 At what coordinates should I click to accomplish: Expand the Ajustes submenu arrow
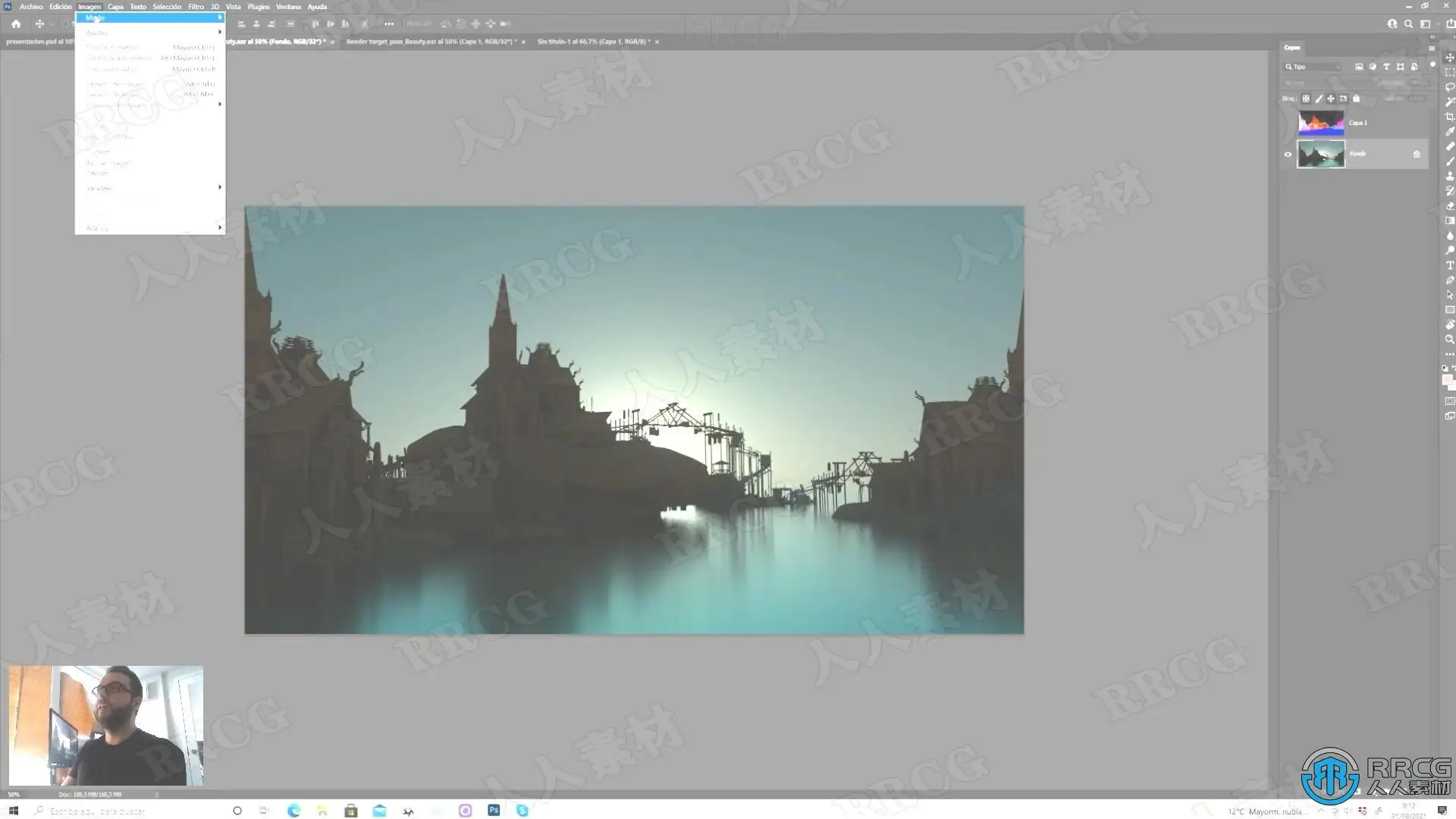pyautogui.click(x=220, y=32)
